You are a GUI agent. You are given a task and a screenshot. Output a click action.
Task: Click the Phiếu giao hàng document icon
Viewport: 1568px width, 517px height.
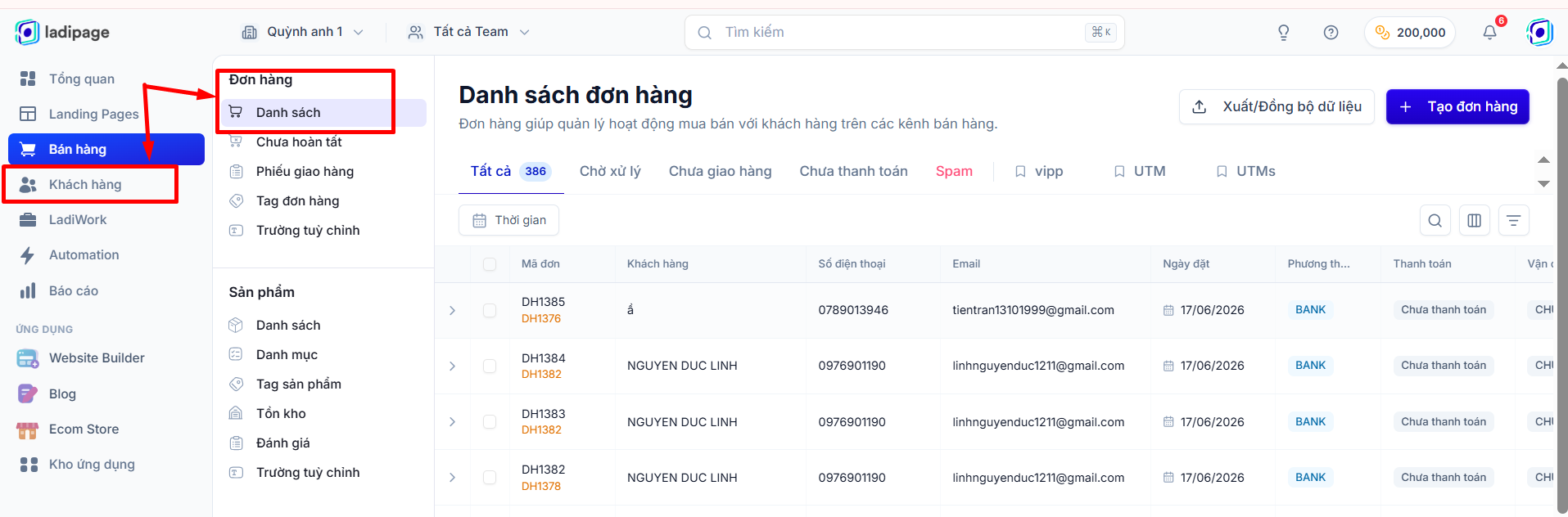pyautogui.click(x=236, y=171)
